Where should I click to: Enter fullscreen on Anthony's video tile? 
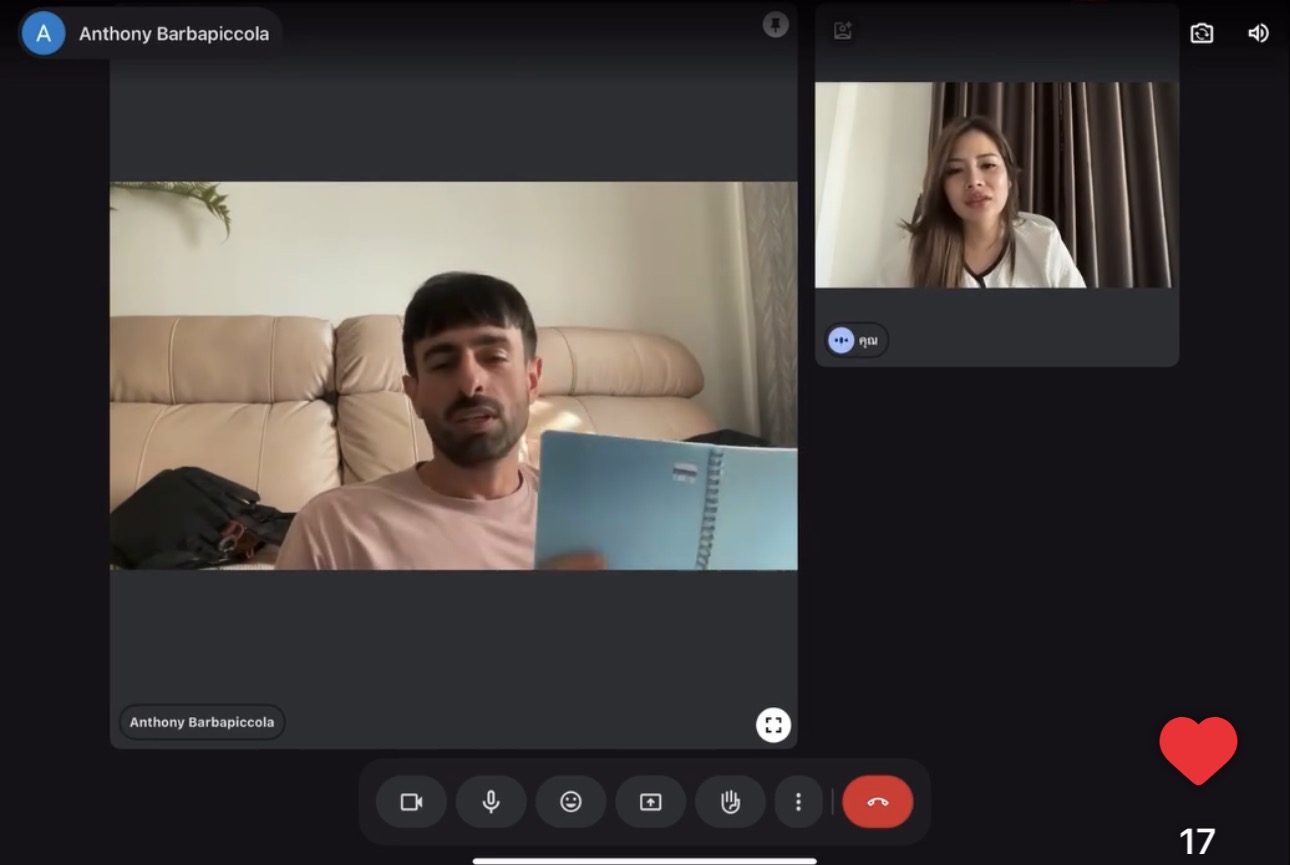773,725
